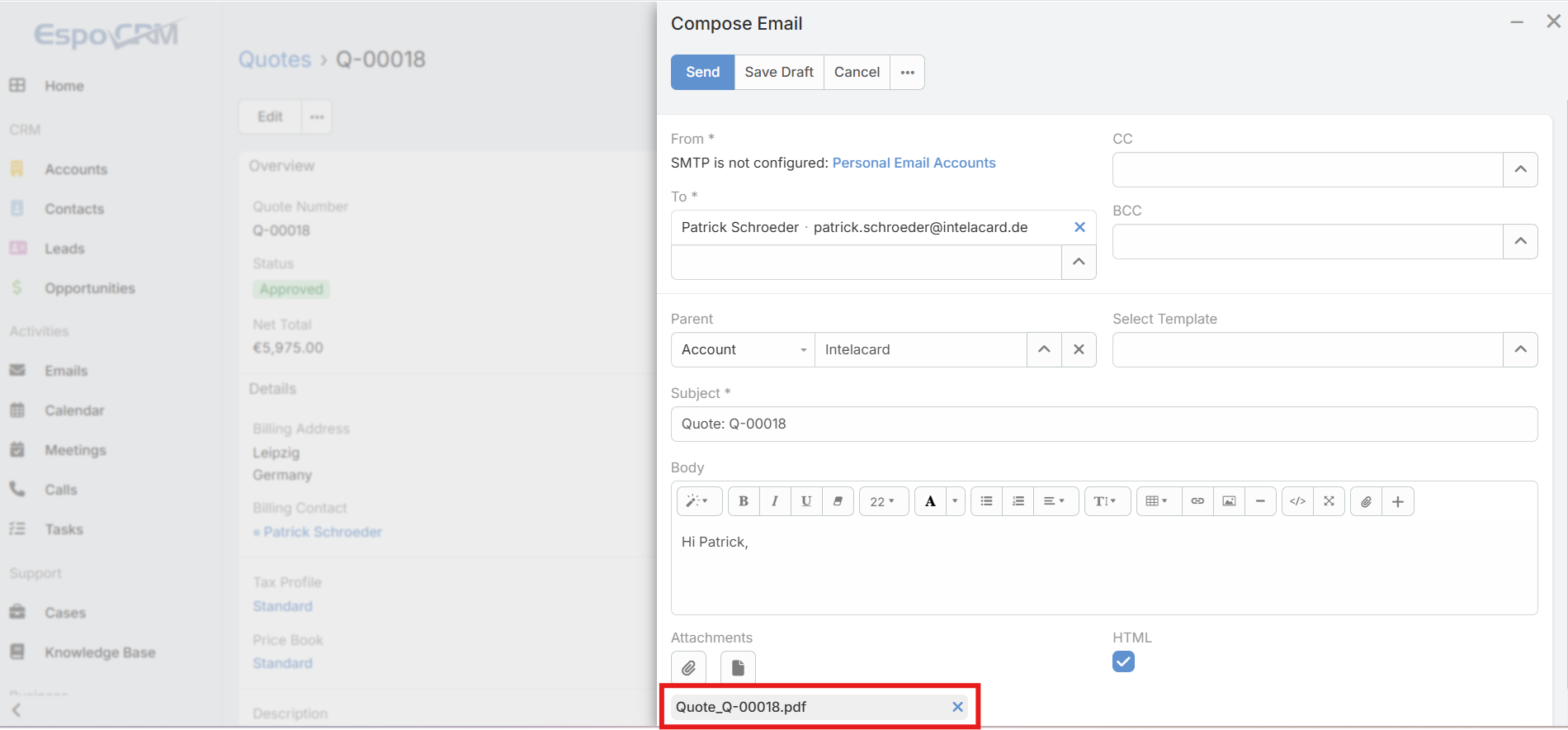
Task: Clear the Intelacard parent value
Action: [1079, 349]
